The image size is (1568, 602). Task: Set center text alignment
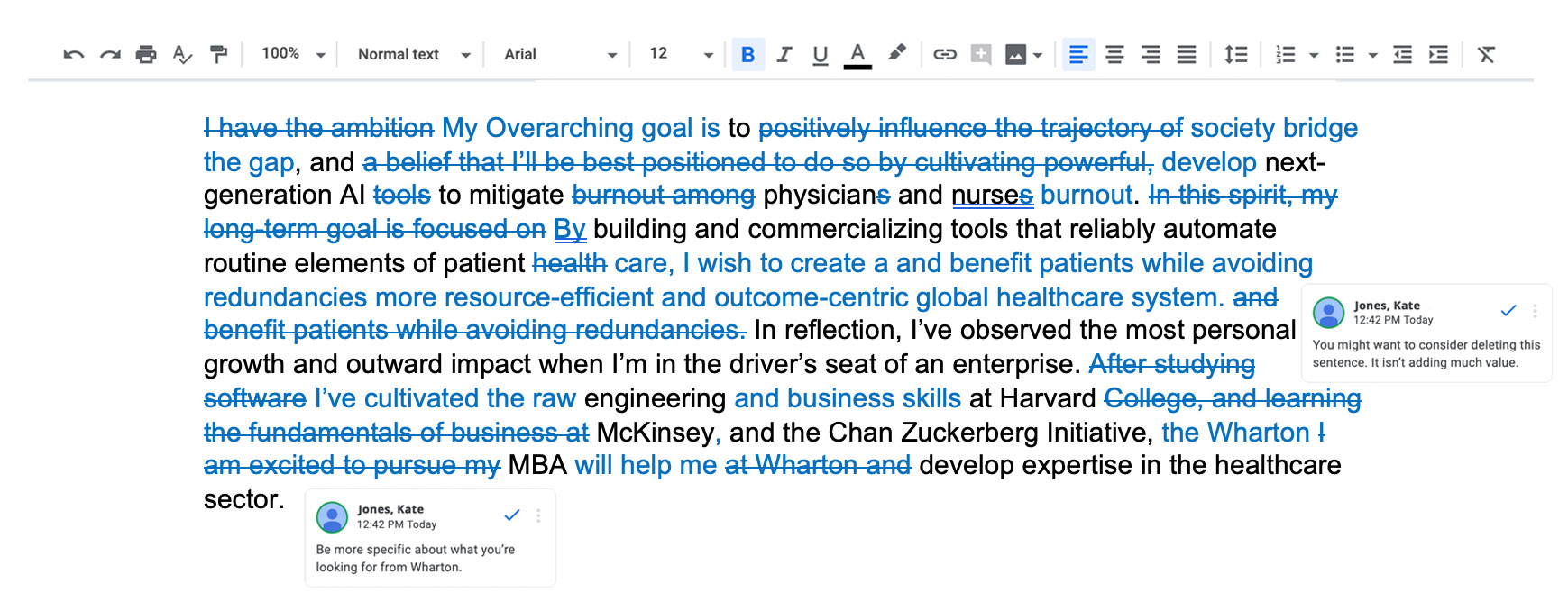point(1114,55)
